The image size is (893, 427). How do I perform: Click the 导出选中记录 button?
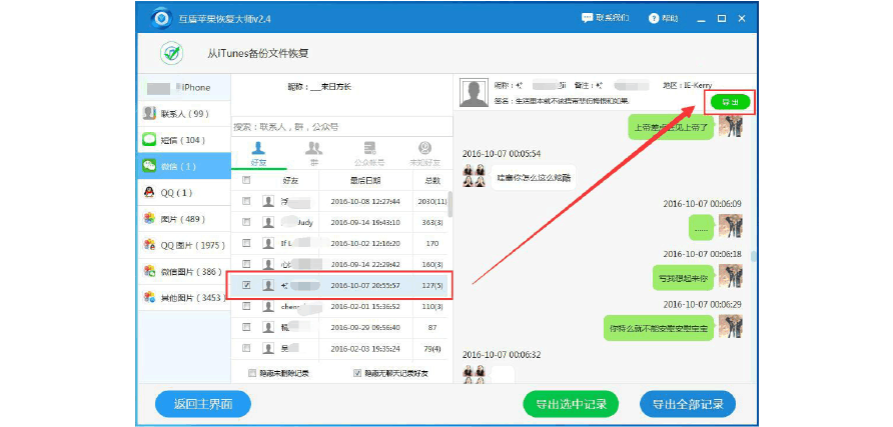point(571,405)
